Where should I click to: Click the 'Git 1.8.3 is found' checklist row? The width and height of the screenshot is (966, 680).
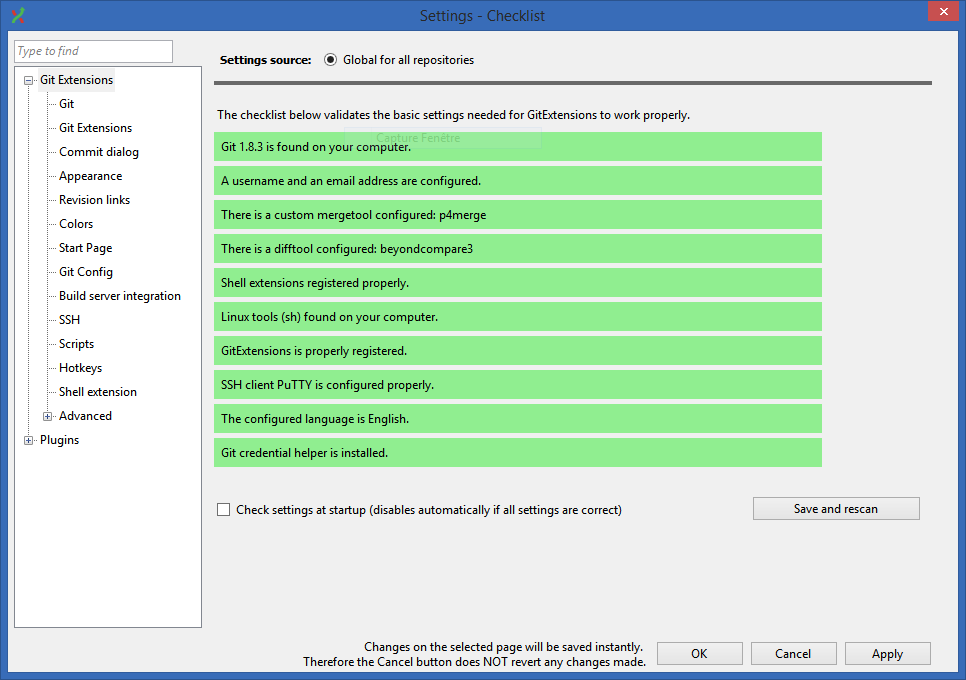pyautogui.click(x=518, y=147)
